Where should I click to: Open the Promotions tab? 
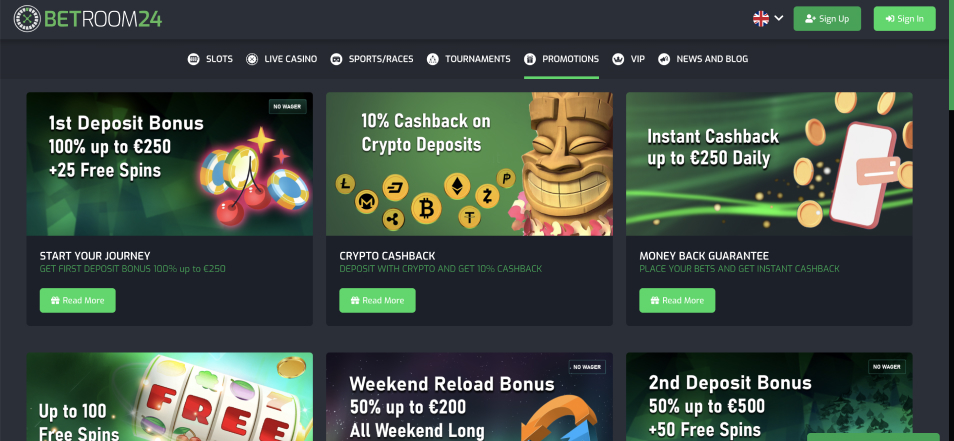(x=562, y=59)
